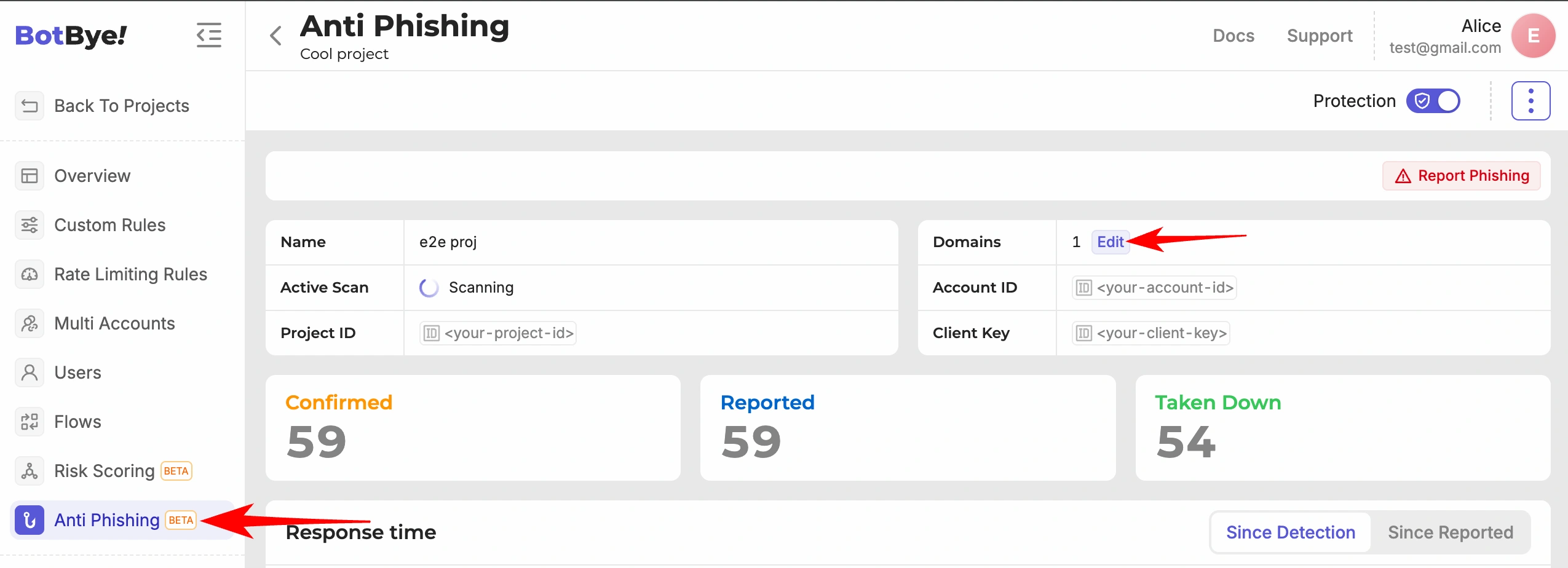Screen dimensions: 1568x568
Task: Click the test@gmail.com account email
Action: pyautogui.click(x=1445, y=48)
